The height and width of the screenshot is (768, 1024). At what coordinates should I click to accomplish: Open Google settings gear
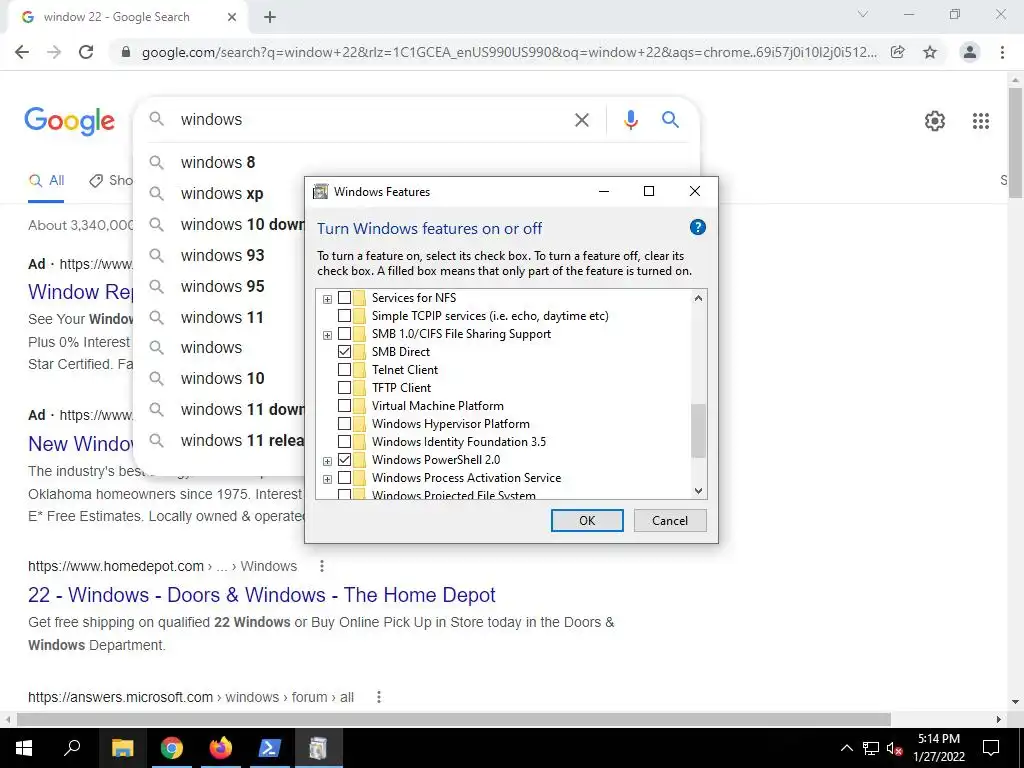[935, 121]
